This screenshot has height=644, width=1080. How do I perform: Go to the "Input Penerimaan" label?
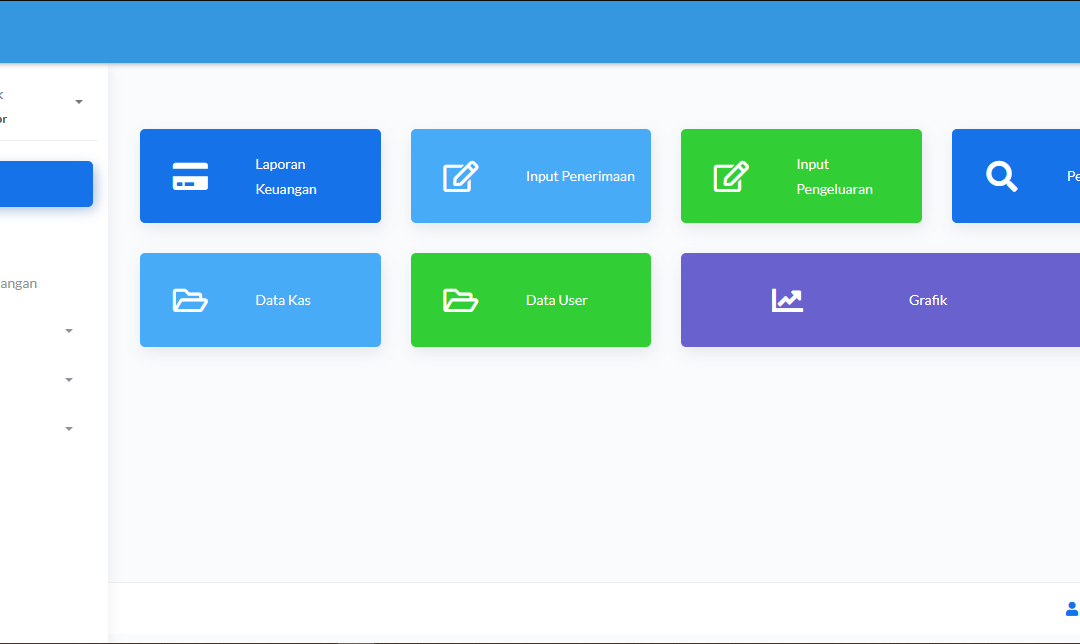click(x=580, y=176)
